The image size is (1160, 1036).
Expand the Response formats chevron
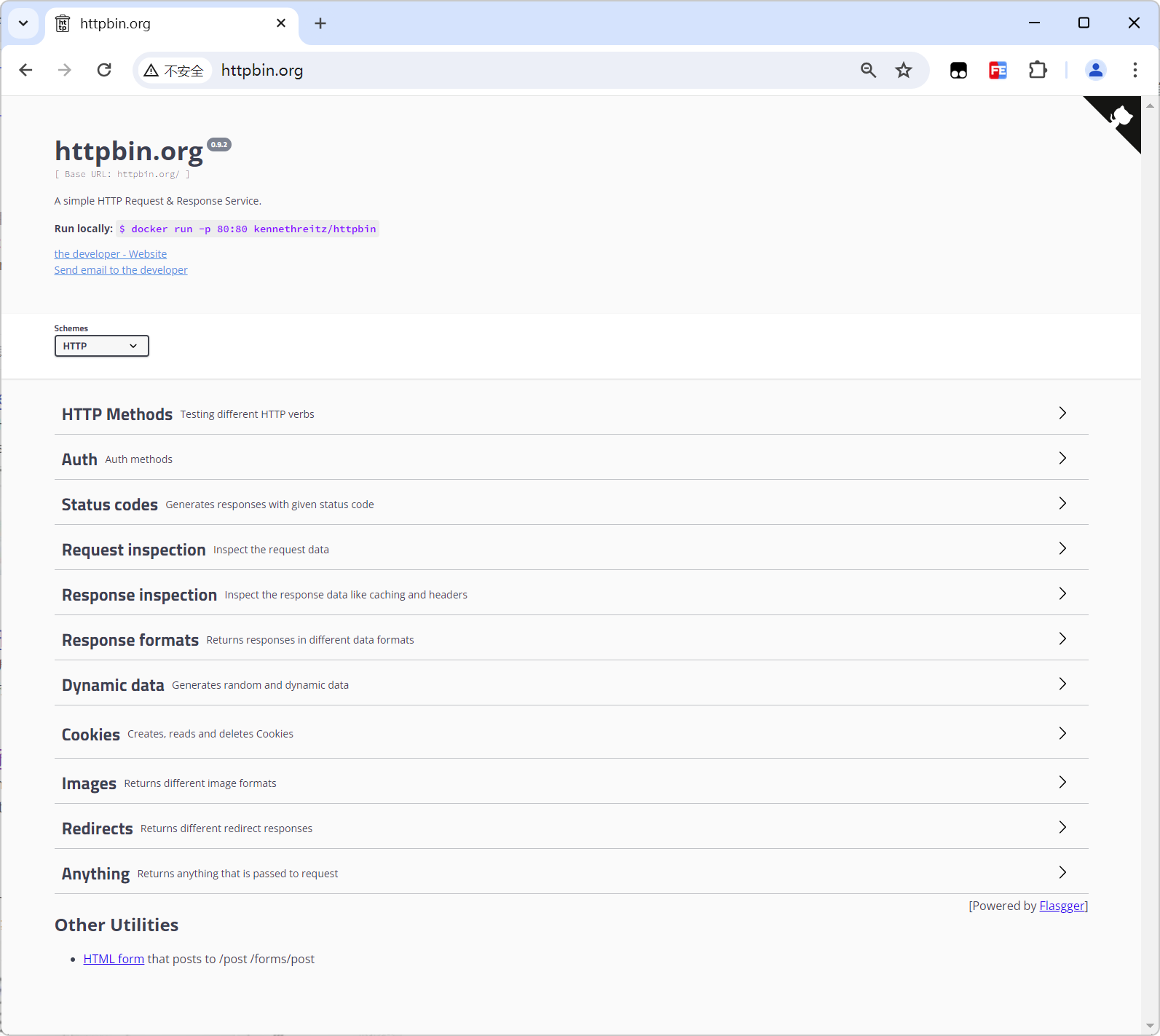[x=1062, y=638]
